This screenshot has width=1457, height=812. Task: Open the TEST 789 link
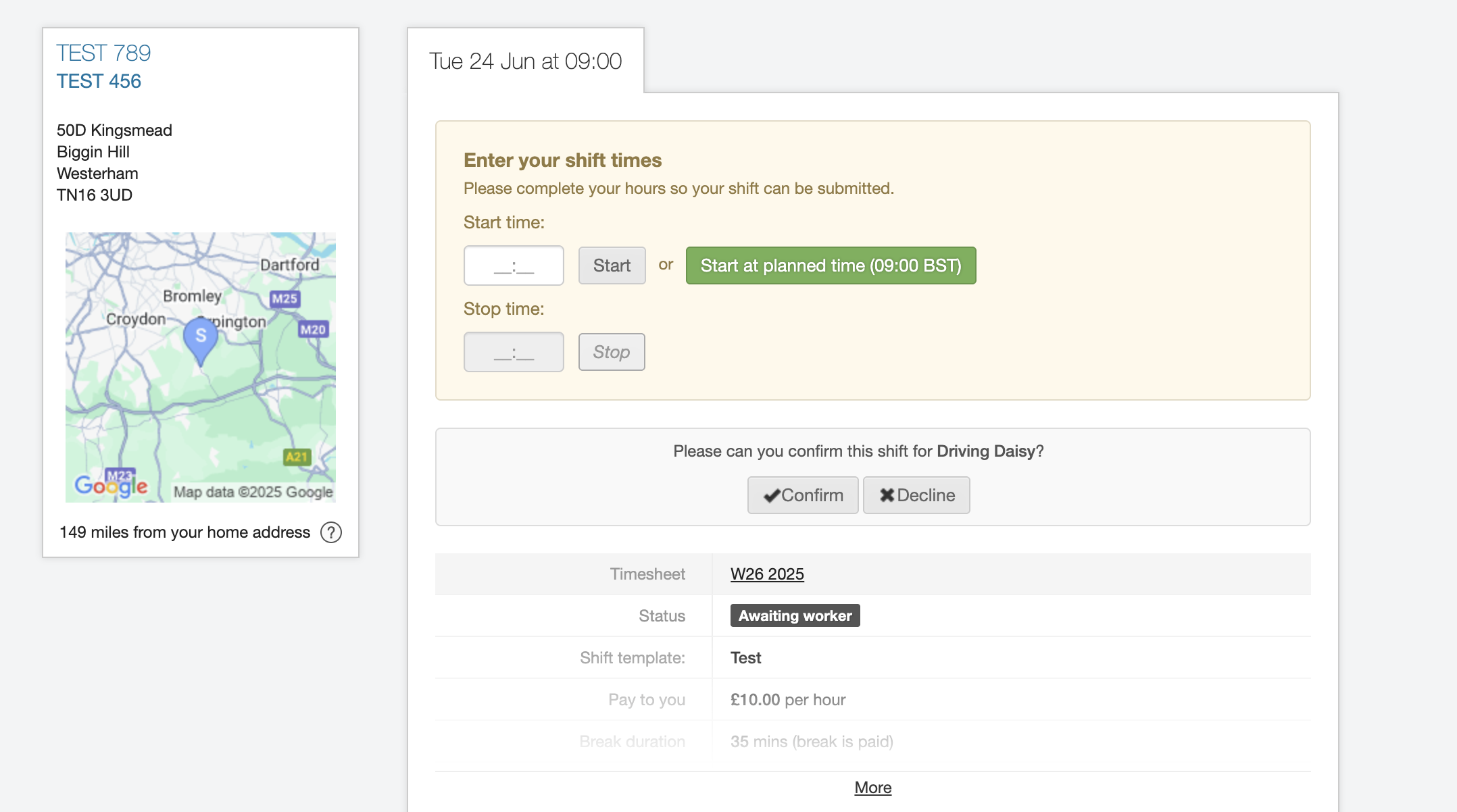point(103,53)
